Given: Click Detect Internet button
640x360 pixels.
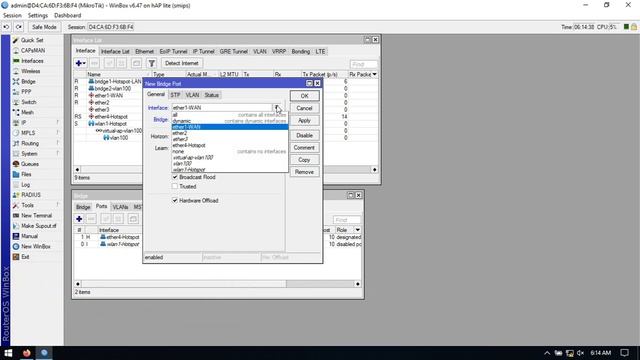Looking at the screenshot, I should (x=182, y=63).
